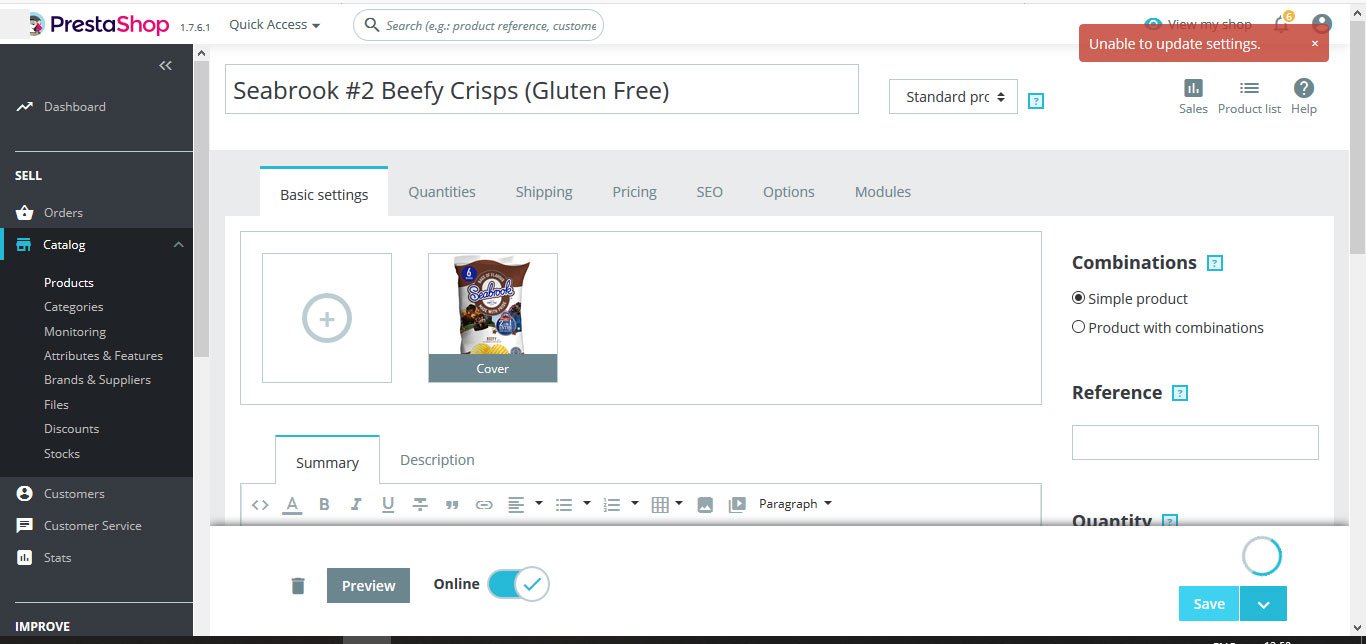Screen dimensions: 1366x644
Task: Toggle the Online switch
Action: coord(518,584)
